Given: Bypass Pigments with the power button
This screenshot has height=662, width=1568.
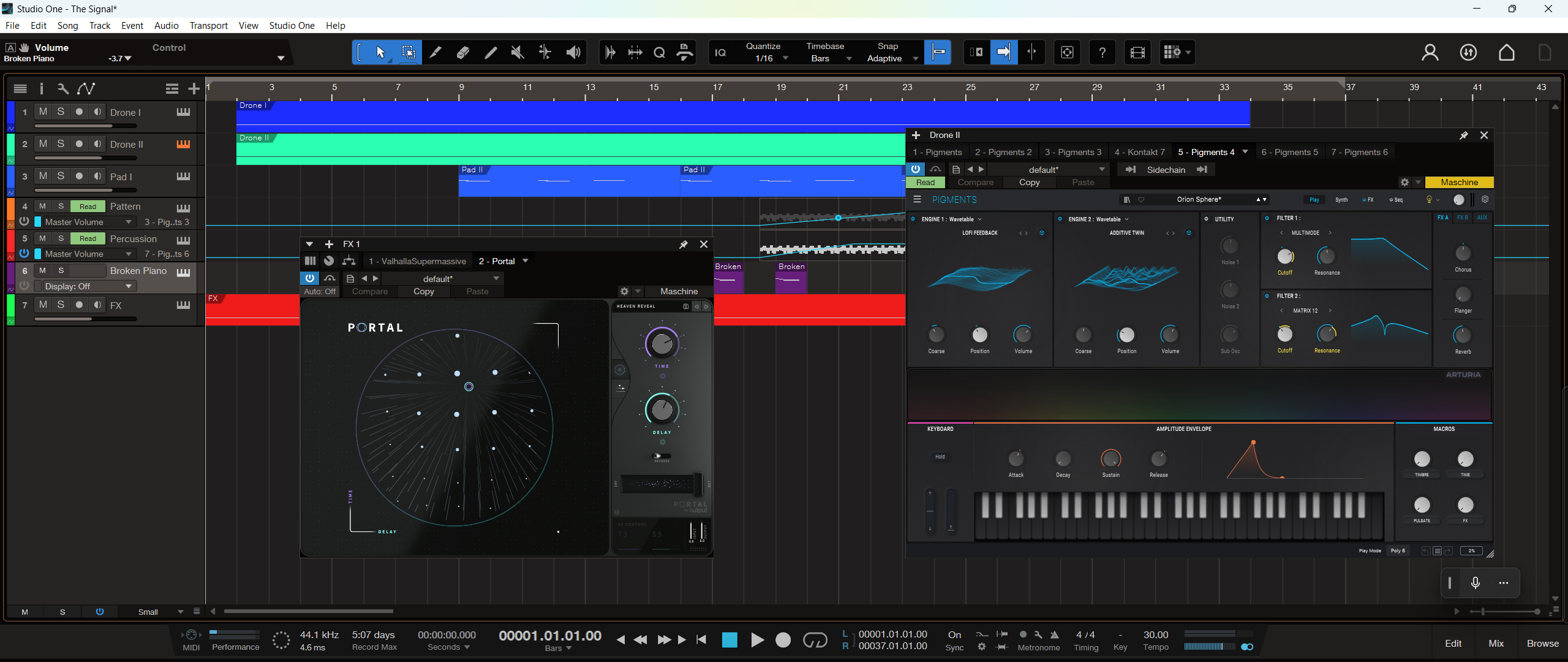Looking at the screenshot, I should point(916,169).
